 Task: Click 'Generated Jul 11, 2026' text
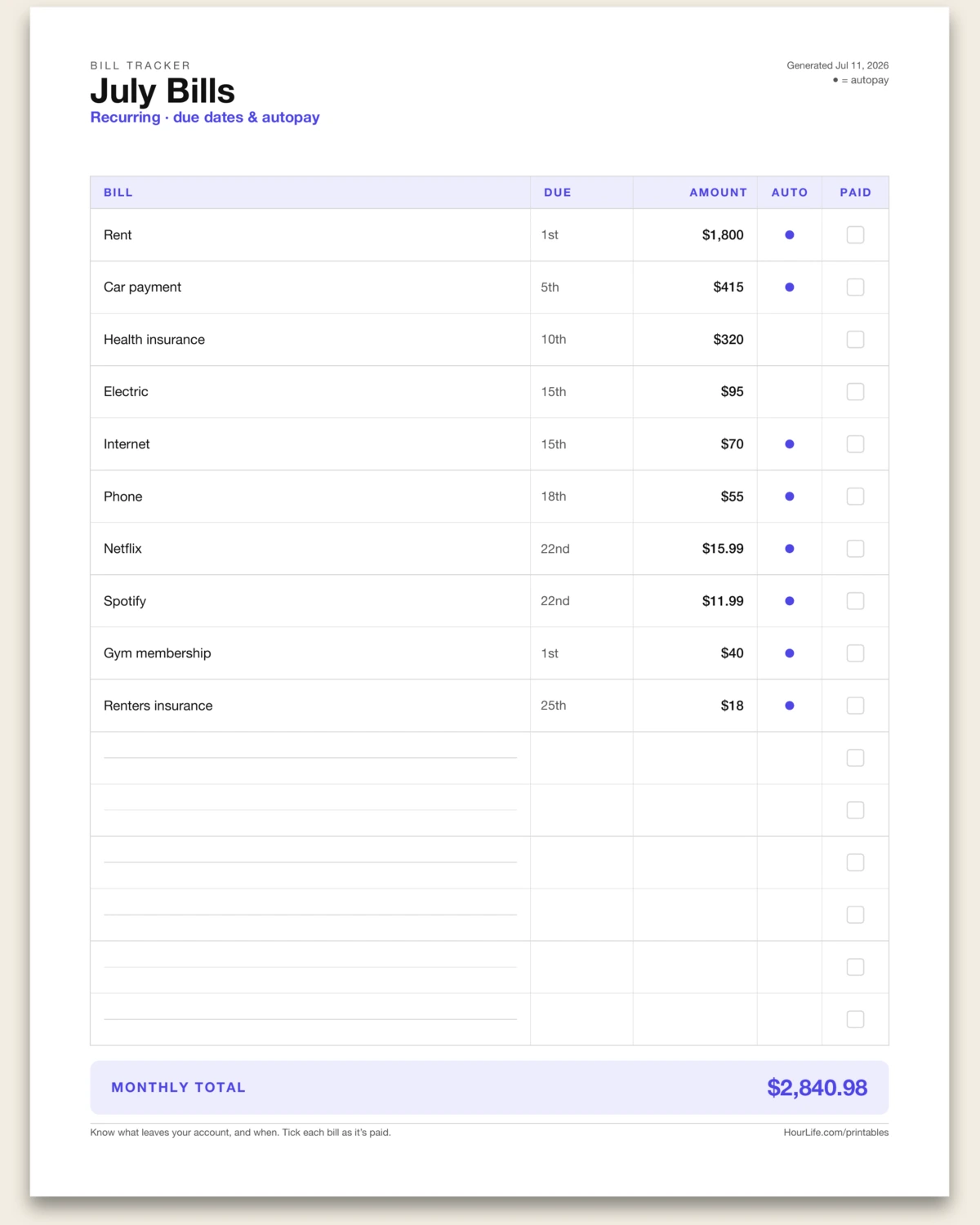pos(838,65)
